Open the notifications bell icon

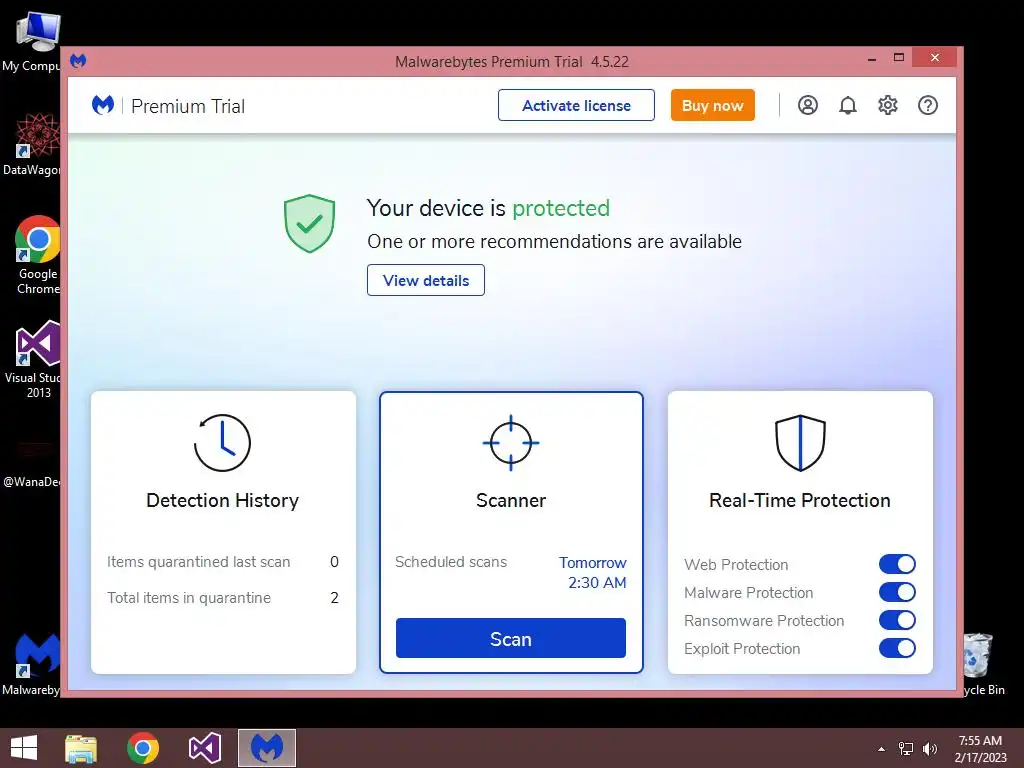848,105
